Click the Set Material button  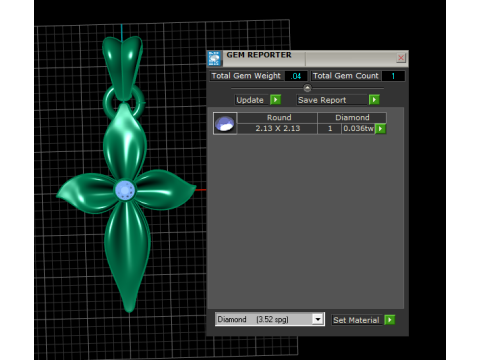pyautogui.click(x=357, y=320)
